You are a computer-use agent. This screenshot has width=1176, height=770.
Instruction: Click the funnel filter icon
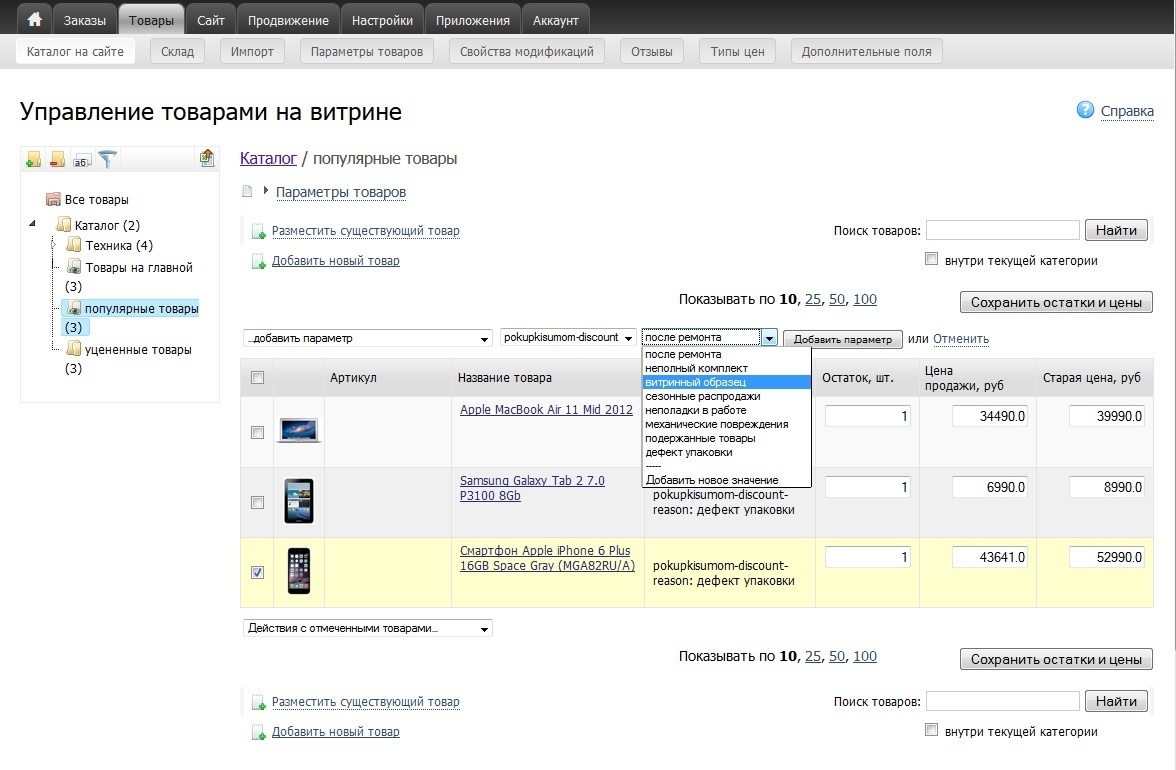tap(107, 159)
